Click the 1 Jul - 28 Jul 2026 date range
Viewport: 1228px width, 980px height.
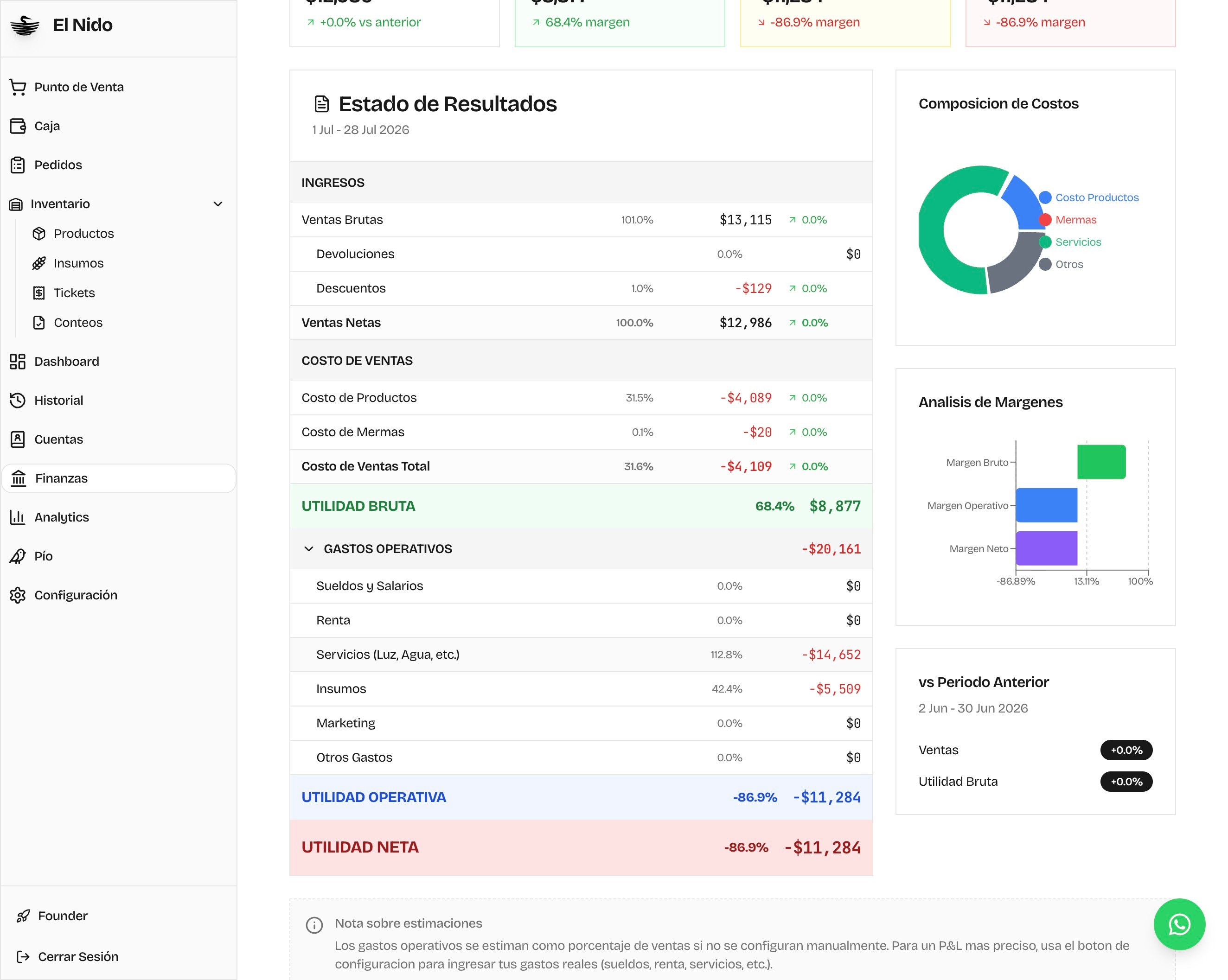coord(360,130)
